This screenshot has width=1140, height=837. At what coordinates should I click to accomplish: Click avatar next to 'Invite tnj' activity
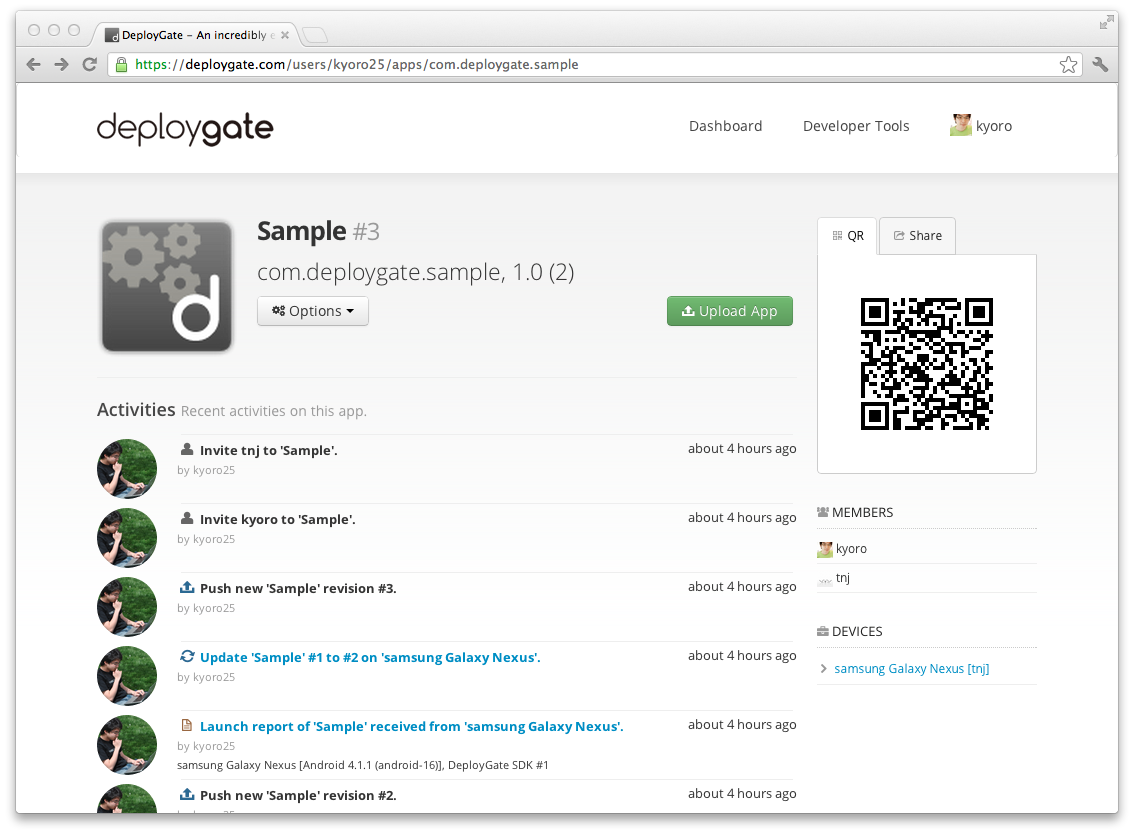click(x=127, y=469)
